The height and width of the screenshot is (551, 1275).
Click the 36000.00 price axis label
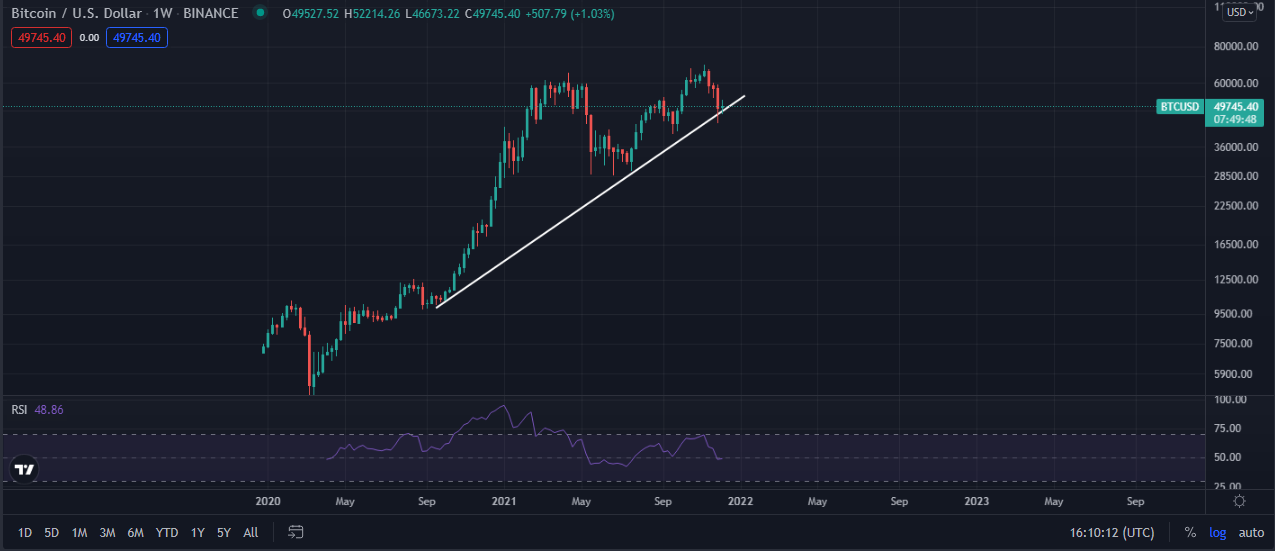coord(1236,147)
